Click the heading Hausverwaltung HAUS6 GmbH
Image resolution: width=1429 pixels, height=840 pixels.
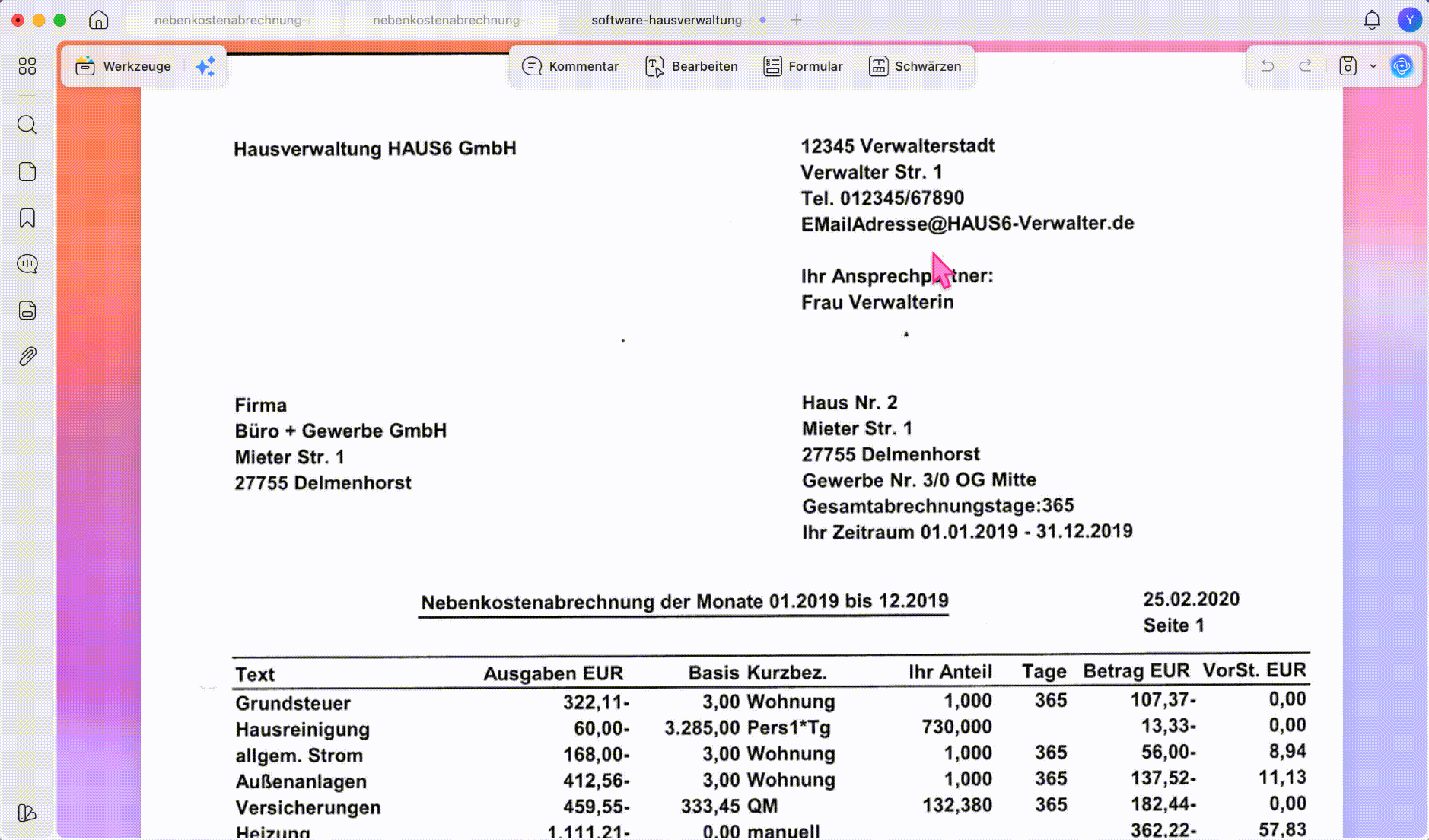click(x=375, y=148)
